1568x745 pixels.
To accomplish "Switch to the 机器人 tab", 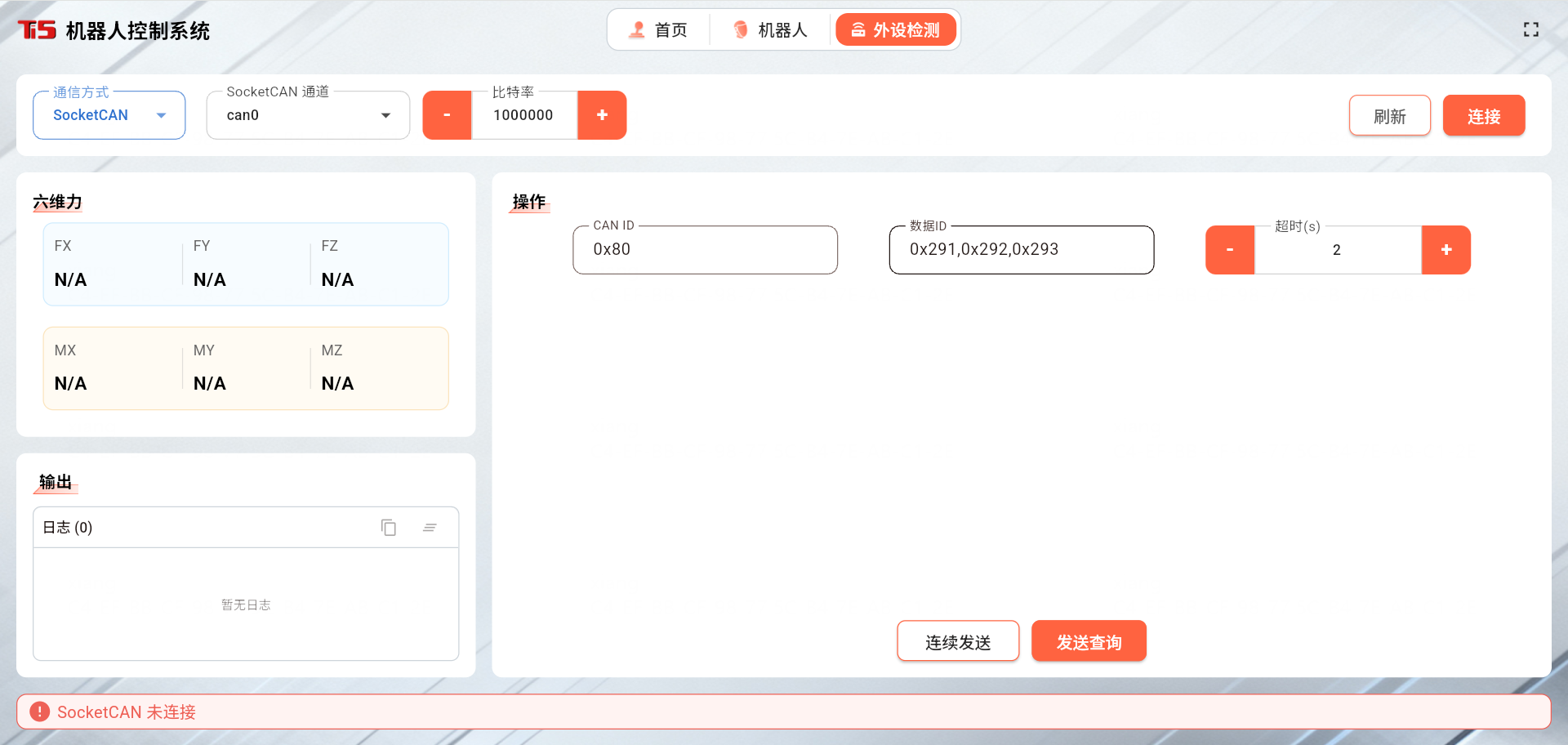I will pyautogui.click(x=770, y=30).
